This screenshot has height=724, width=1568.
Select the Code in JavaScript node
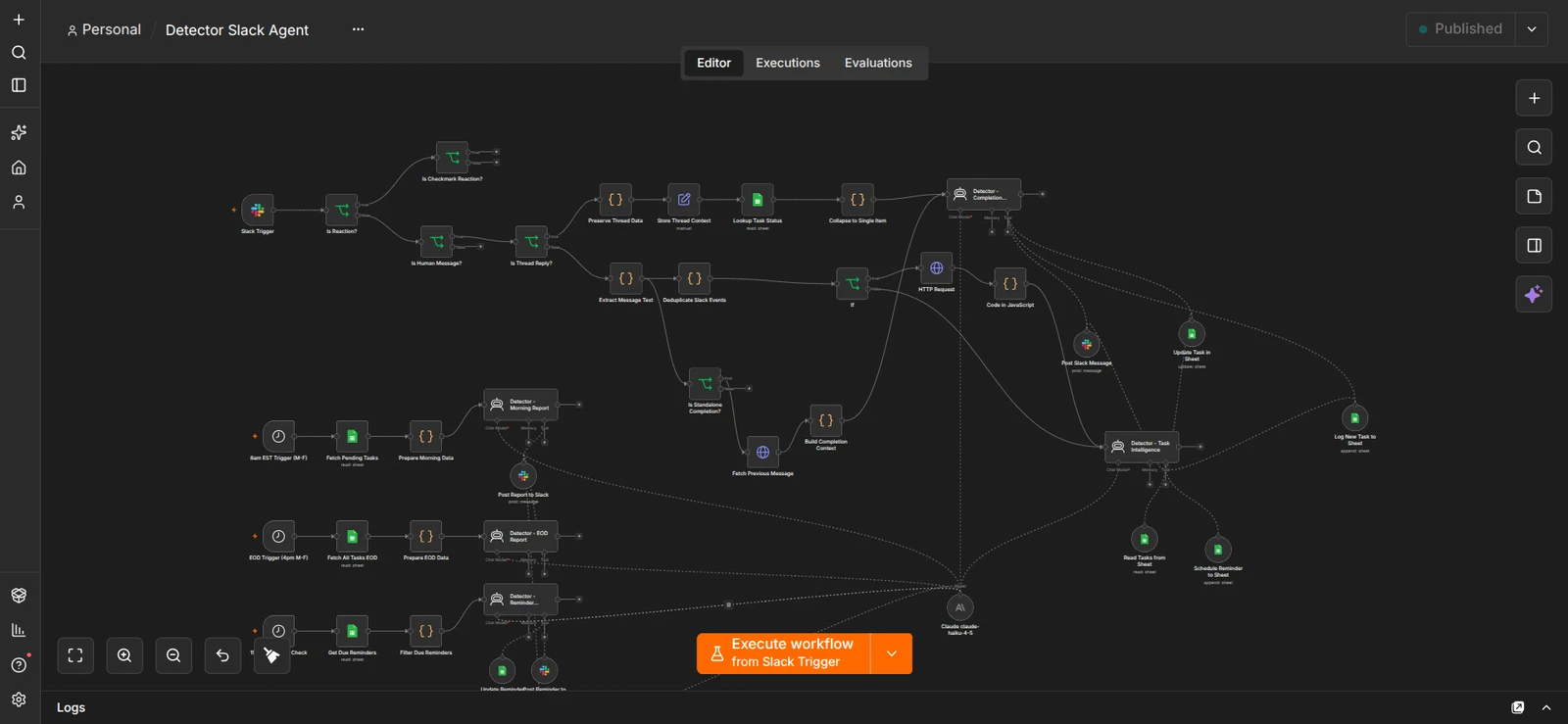(1010, 283)
